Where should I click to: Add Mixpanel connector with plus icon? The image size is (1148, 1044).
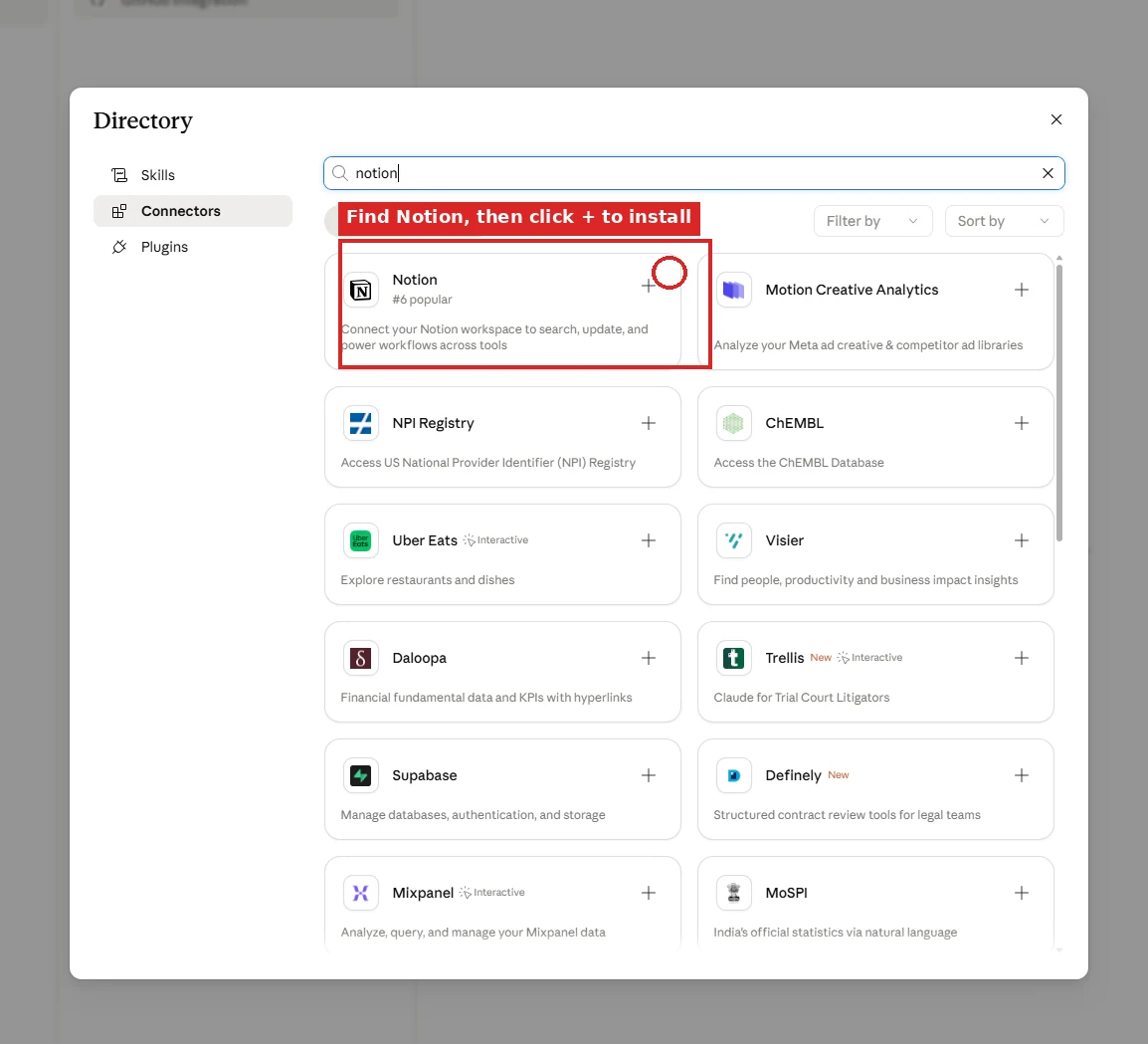(x=648, y=893)
